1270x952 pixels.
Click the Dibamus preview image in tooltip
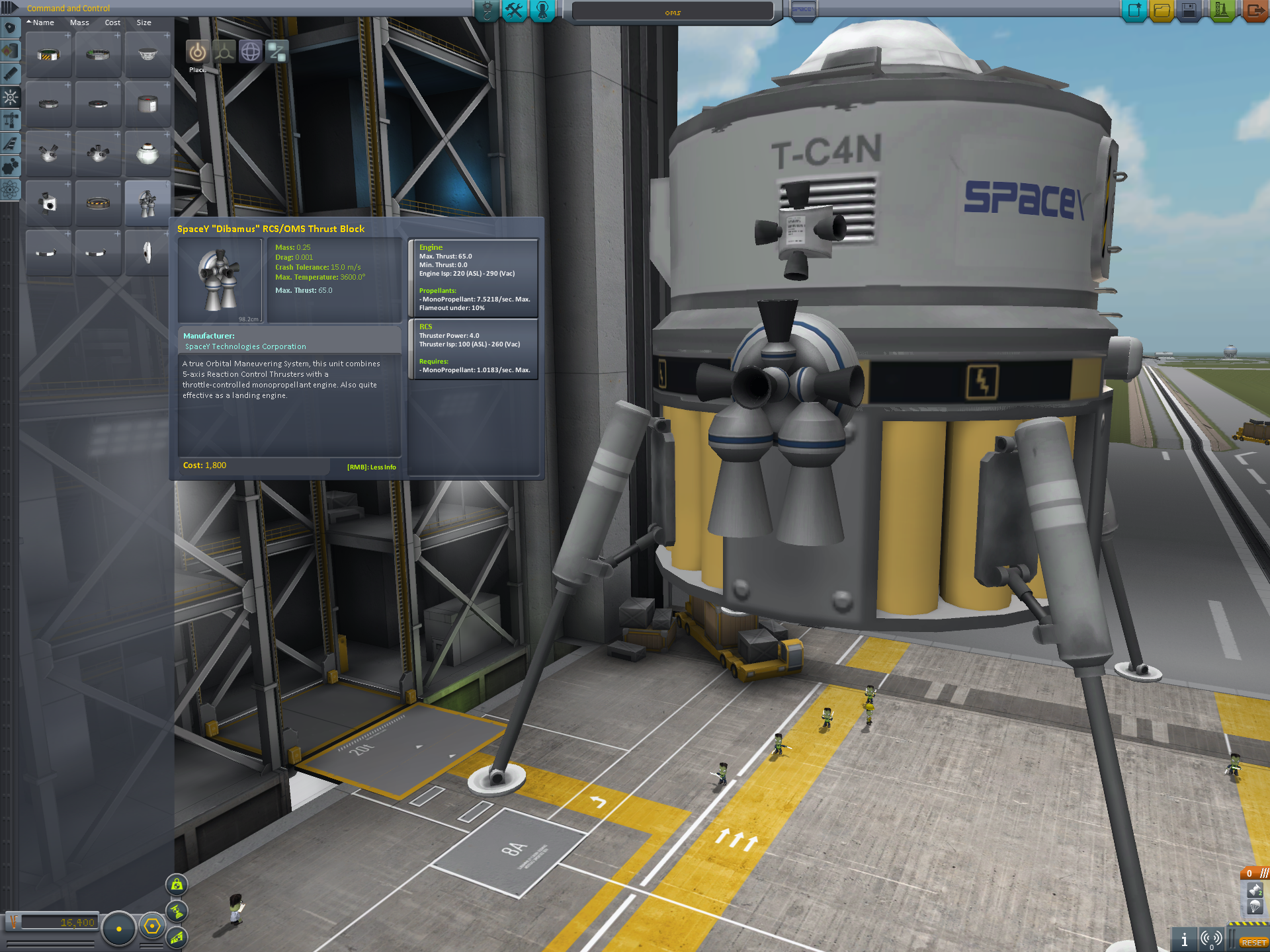pyautogui.click(x=220, y=280)
